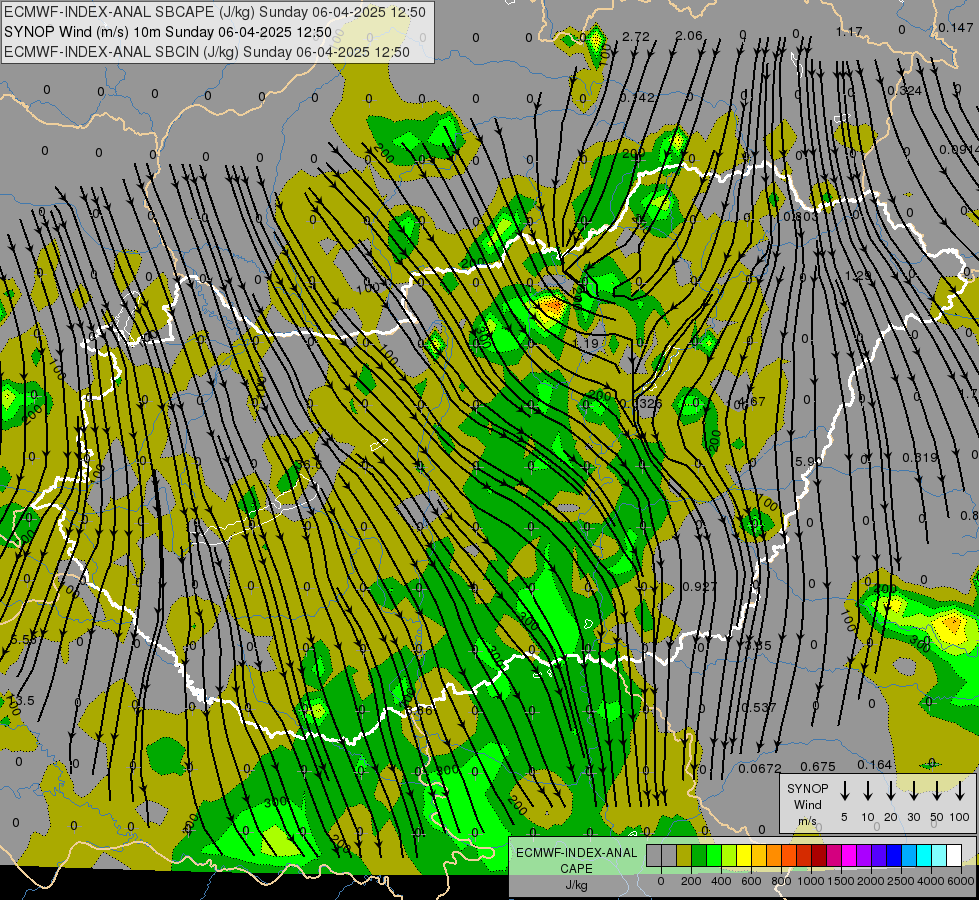Click the 'SYNOP Wind (m/s) 10m' title line
Screen dimensions: 979x900
pyautogui.click(x=167, y=32)
